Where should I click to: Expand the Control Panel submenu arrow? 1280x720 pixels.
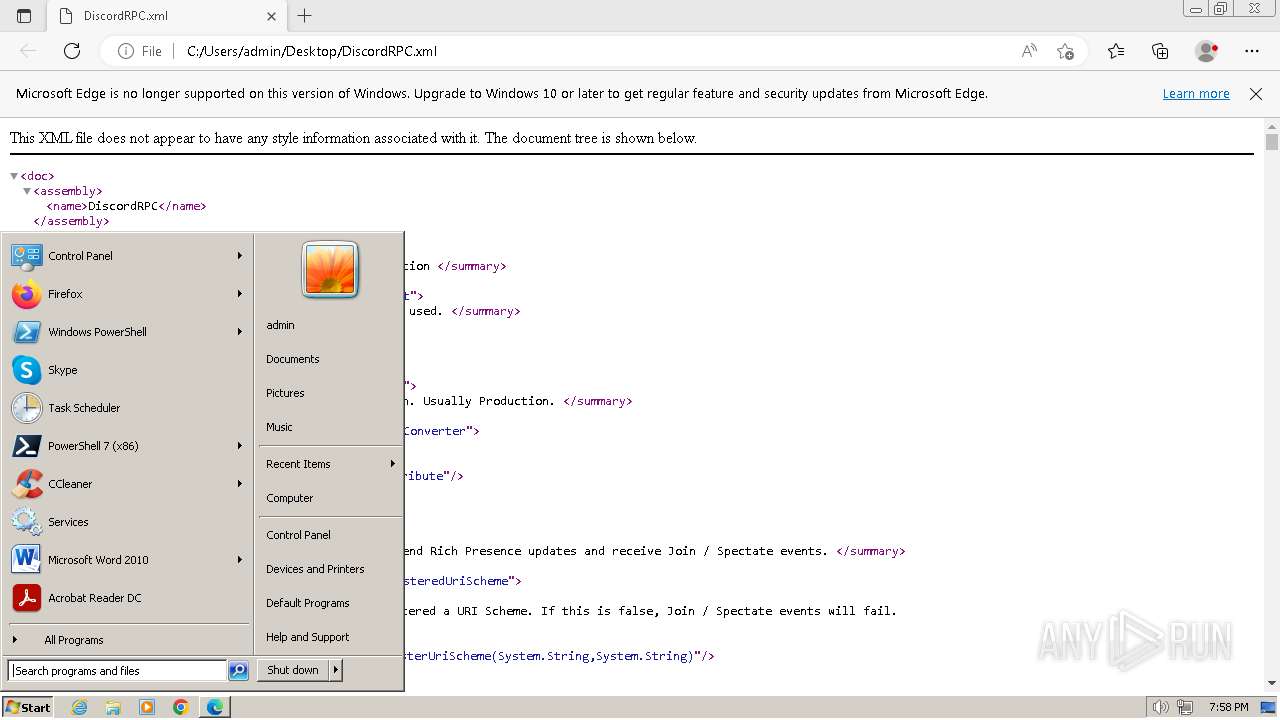point(240,256)
